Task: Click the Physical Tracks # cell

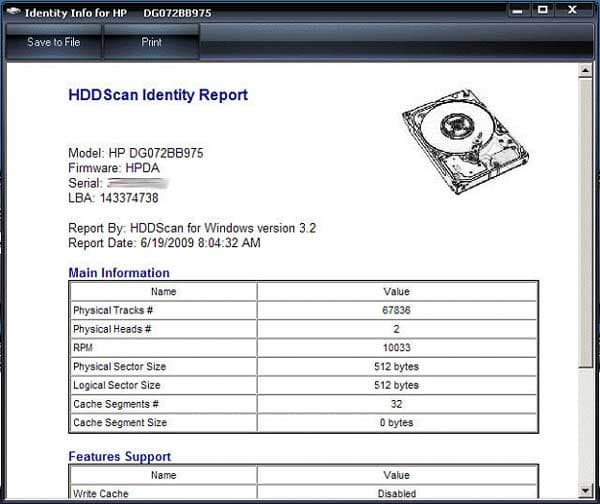Action: 163,310
